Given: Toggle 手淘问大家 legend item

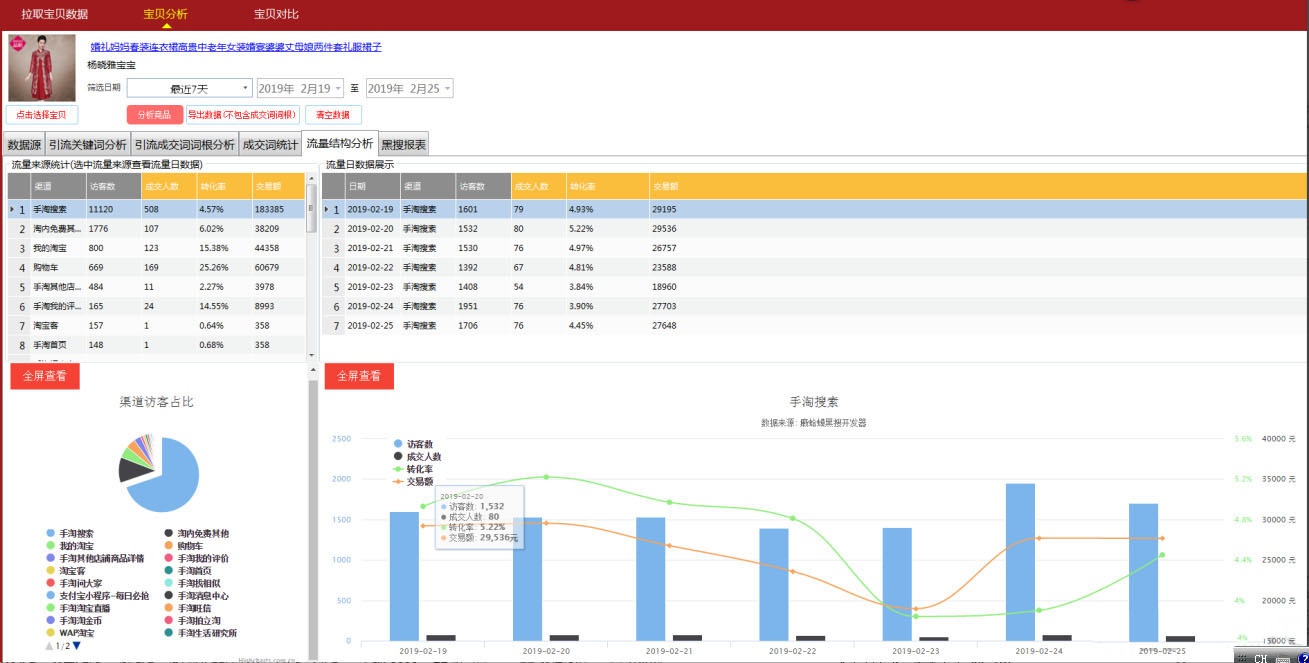Looking at the screenshot, I should point(74,583).
